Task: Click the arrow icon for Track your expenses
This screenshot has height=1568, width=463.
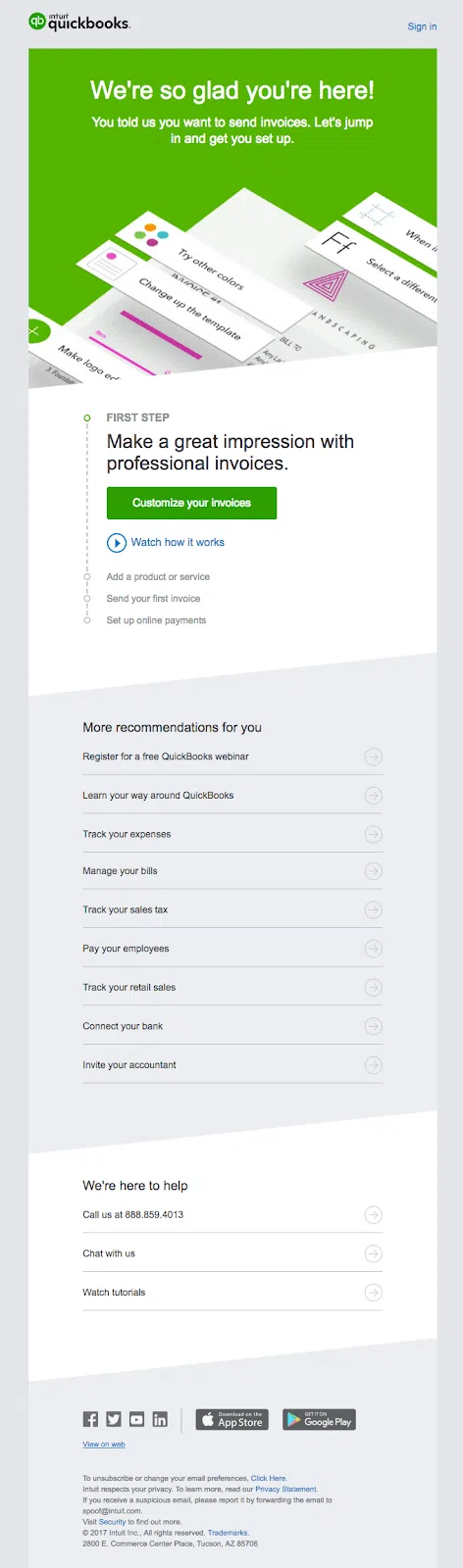Action: pos(373,834)
